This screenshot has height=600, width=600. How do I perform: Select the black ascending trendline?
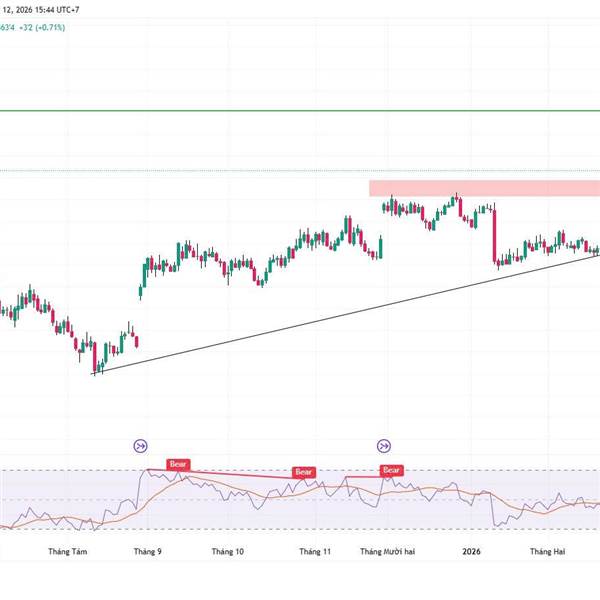click(346, 314)
